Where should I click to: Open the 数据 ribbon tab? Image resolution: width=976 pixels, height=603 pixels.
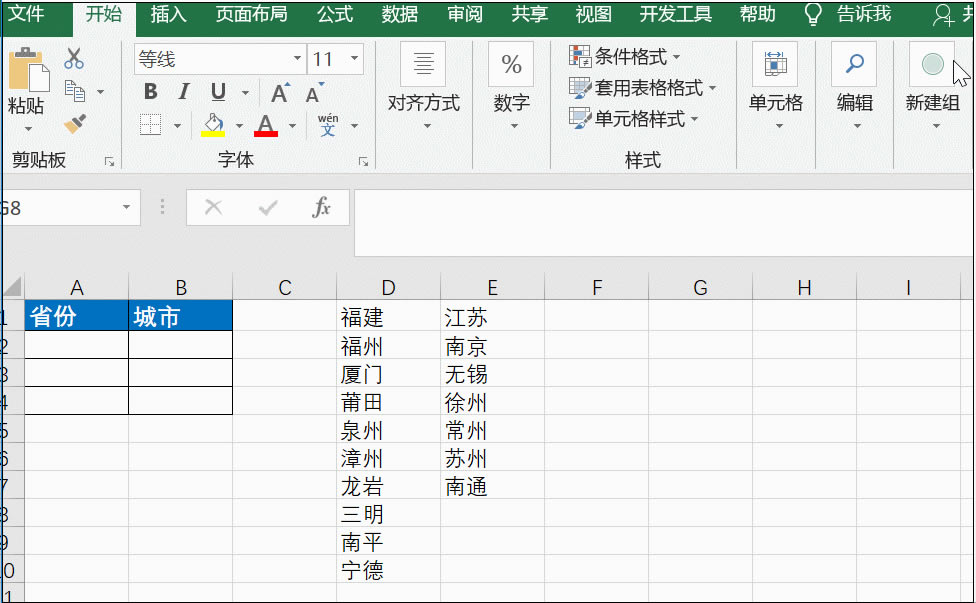click(x=398, y=14)
